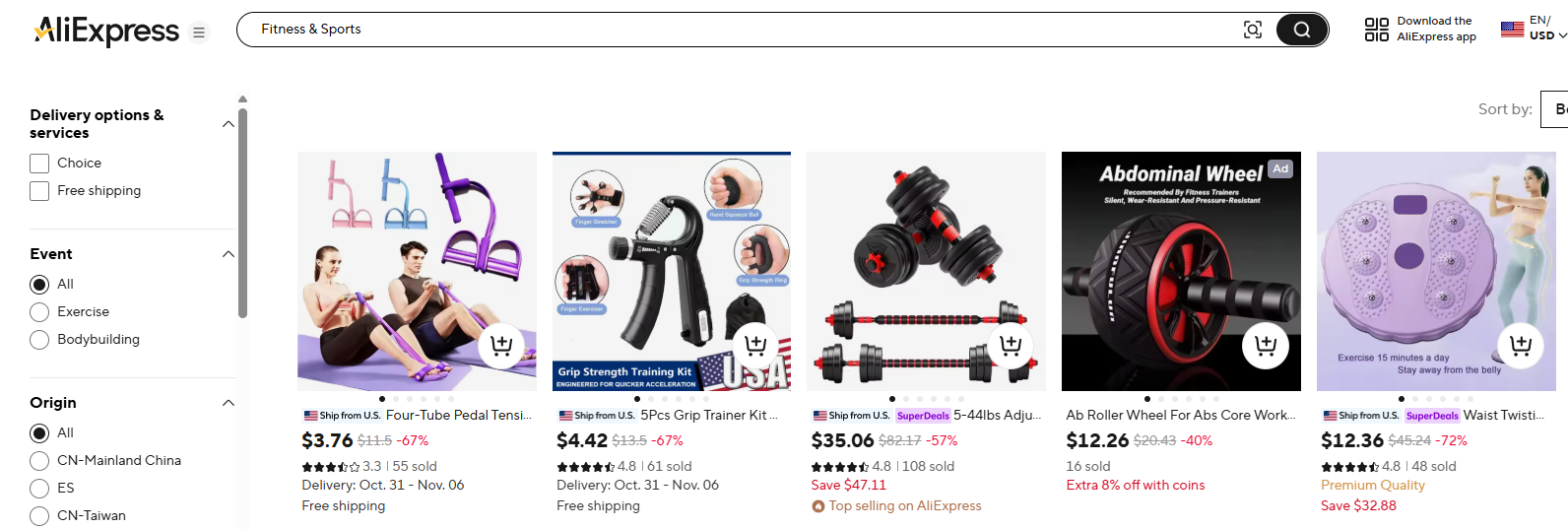
Task: Check the Free shipping filter
Action: [x=39, y=191]
